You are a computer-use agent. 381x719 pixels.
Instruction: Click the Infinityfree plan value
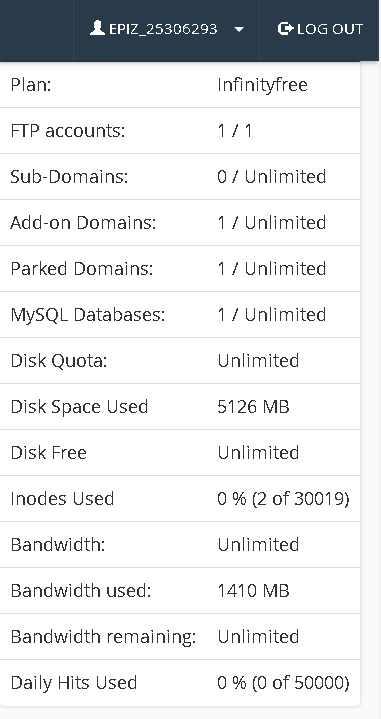tap(262, 85)
